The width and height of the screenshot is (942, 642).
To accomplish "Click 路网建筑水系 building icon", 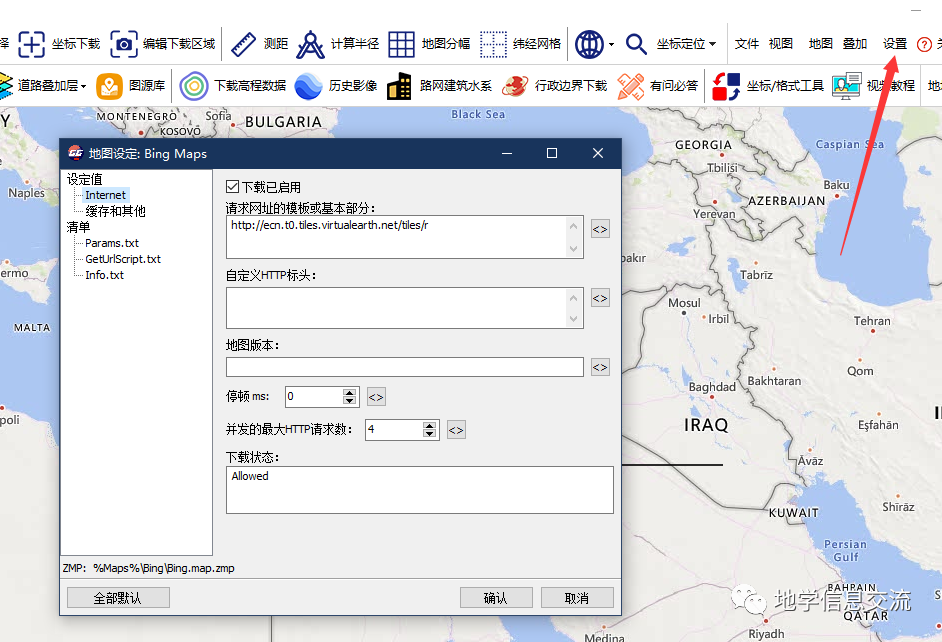I will [x=399, y=86].
